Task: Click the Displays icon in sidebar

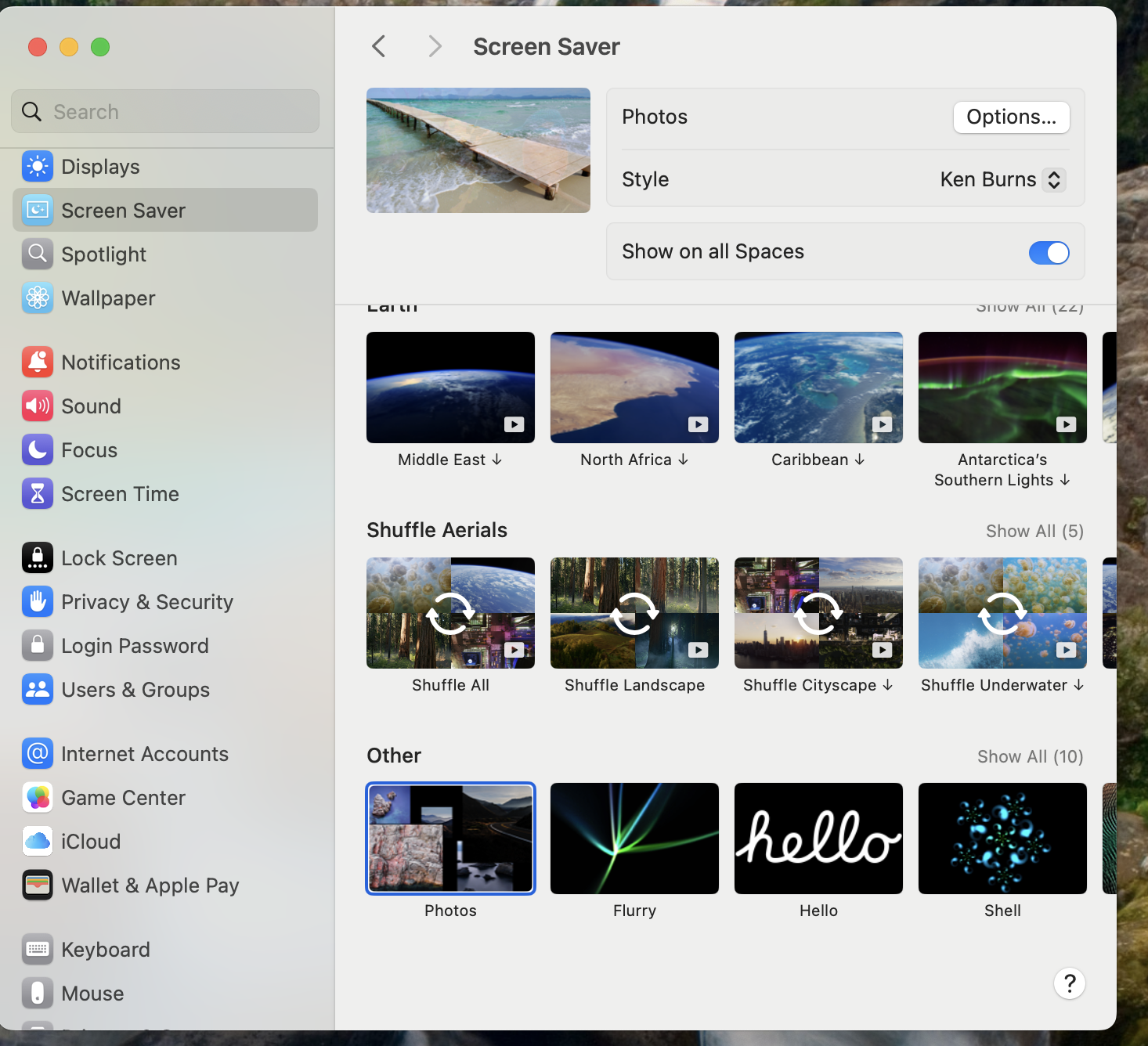Action: click(37, 167)
